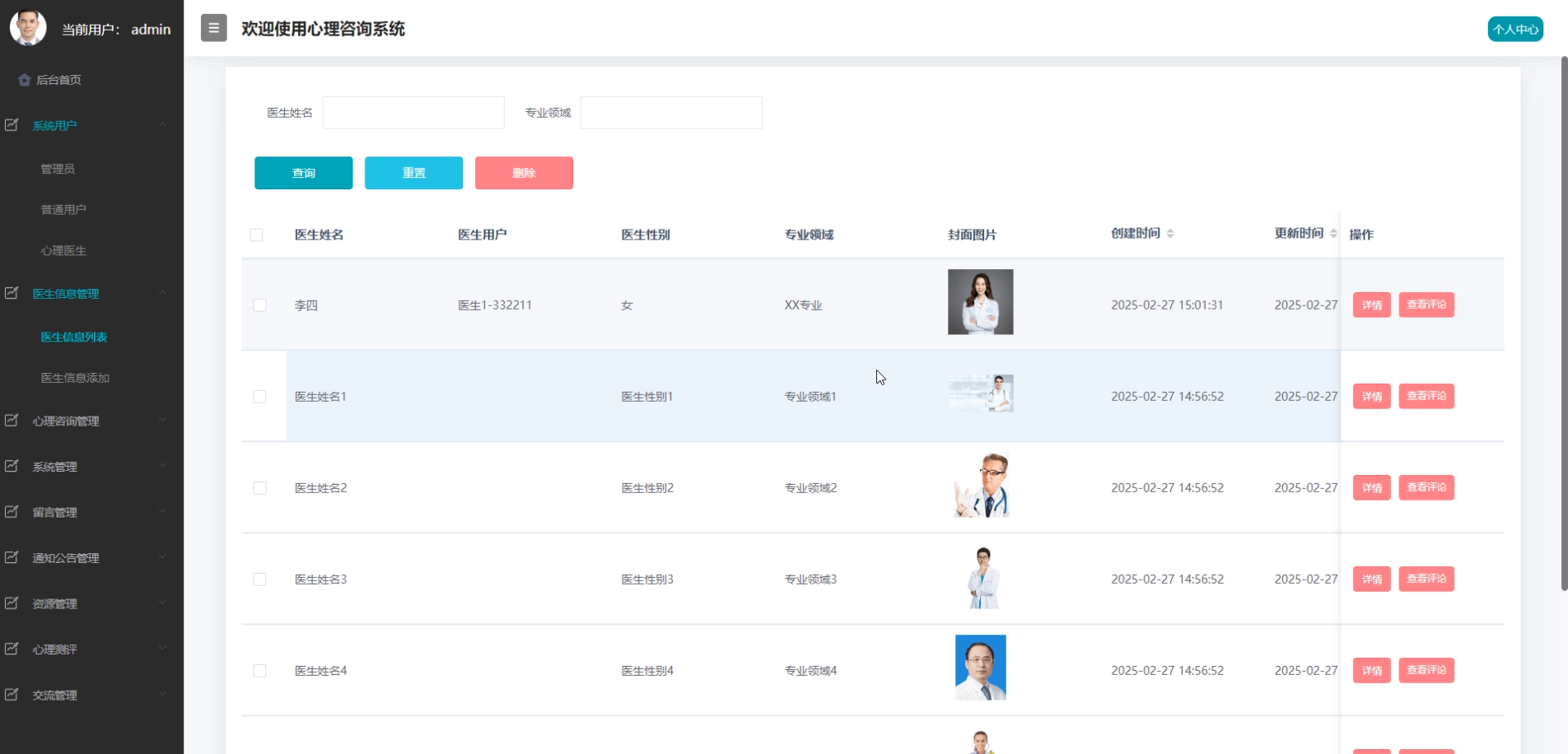
Task: Click the edit icon beside 心理咨询管理
Action: point(12,421)
